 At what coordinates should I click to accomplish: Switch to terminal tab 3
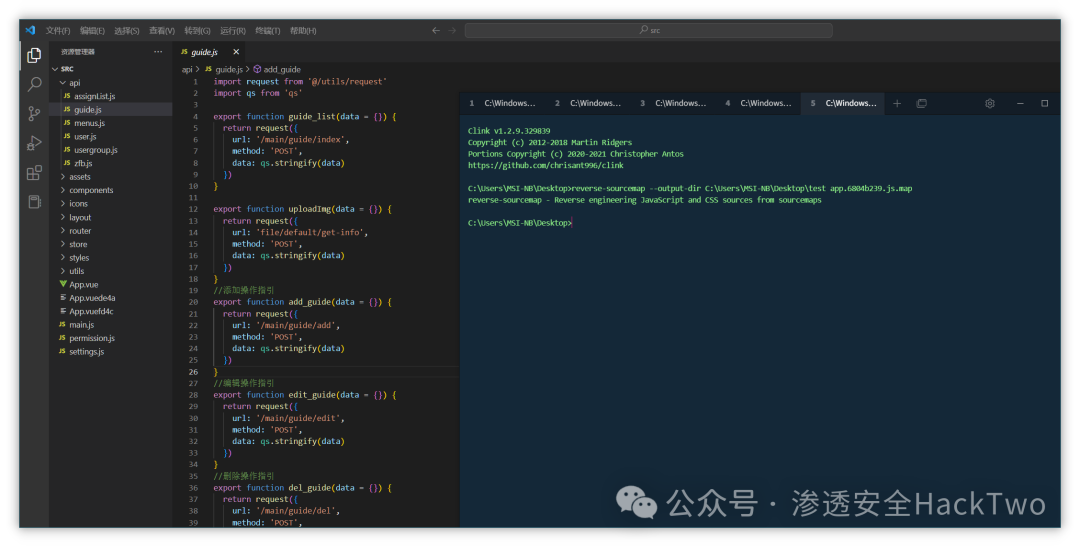pyautogui.click(x=674, y=103)
